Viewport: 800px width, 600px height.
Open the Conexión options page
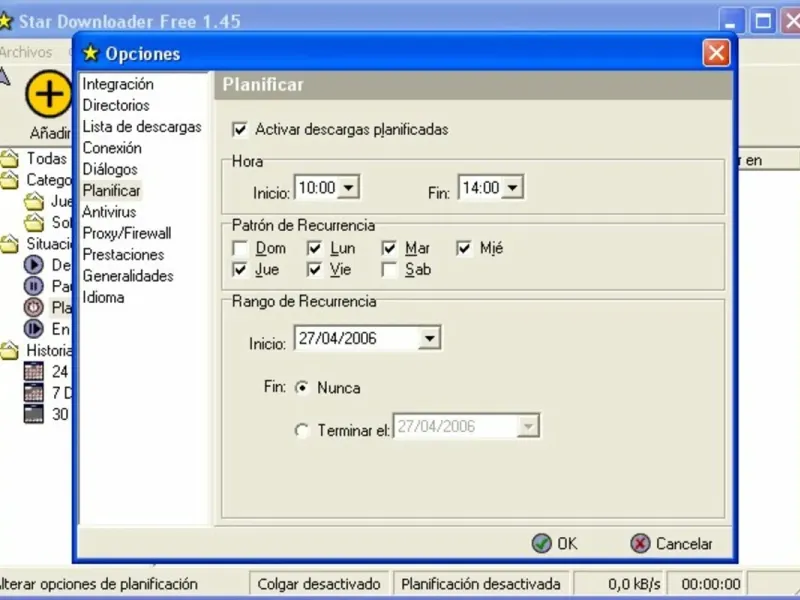coord(112,148)
